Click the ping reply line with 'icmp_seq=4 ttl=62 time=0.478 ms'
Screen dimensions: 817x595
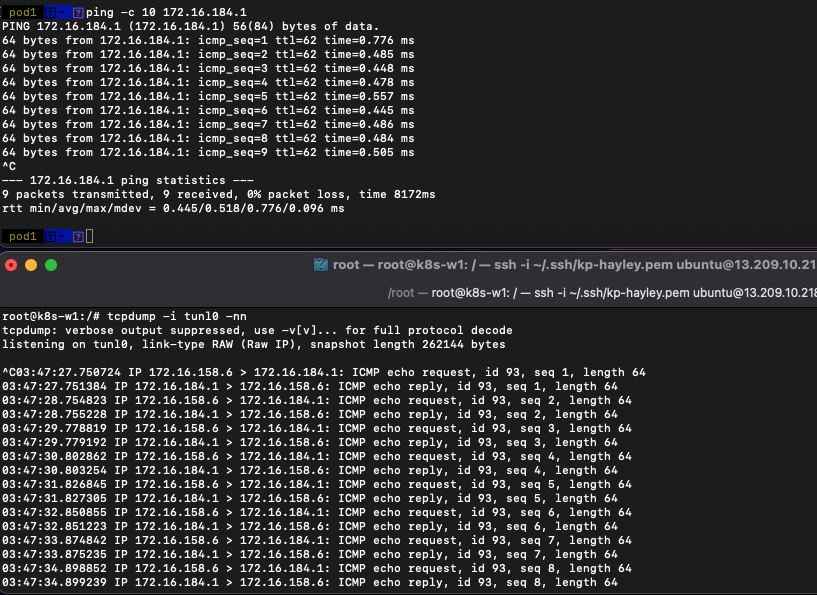pos(208,82)
